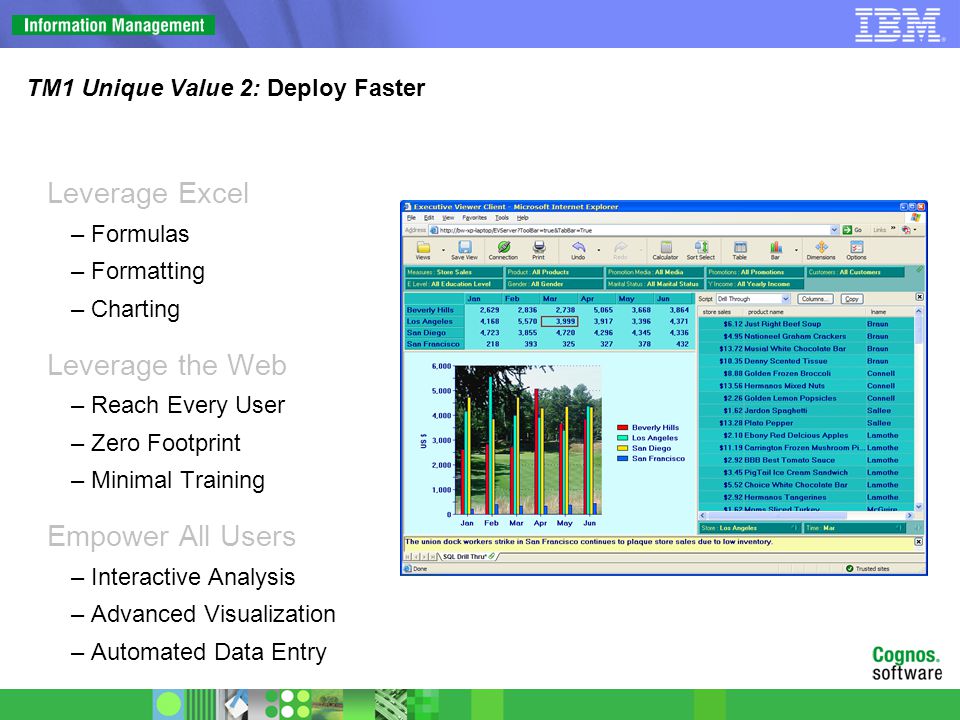The image size is (960, 720).
Task: Click the results list scroll-down arrow
Action: tap(918, 507)
